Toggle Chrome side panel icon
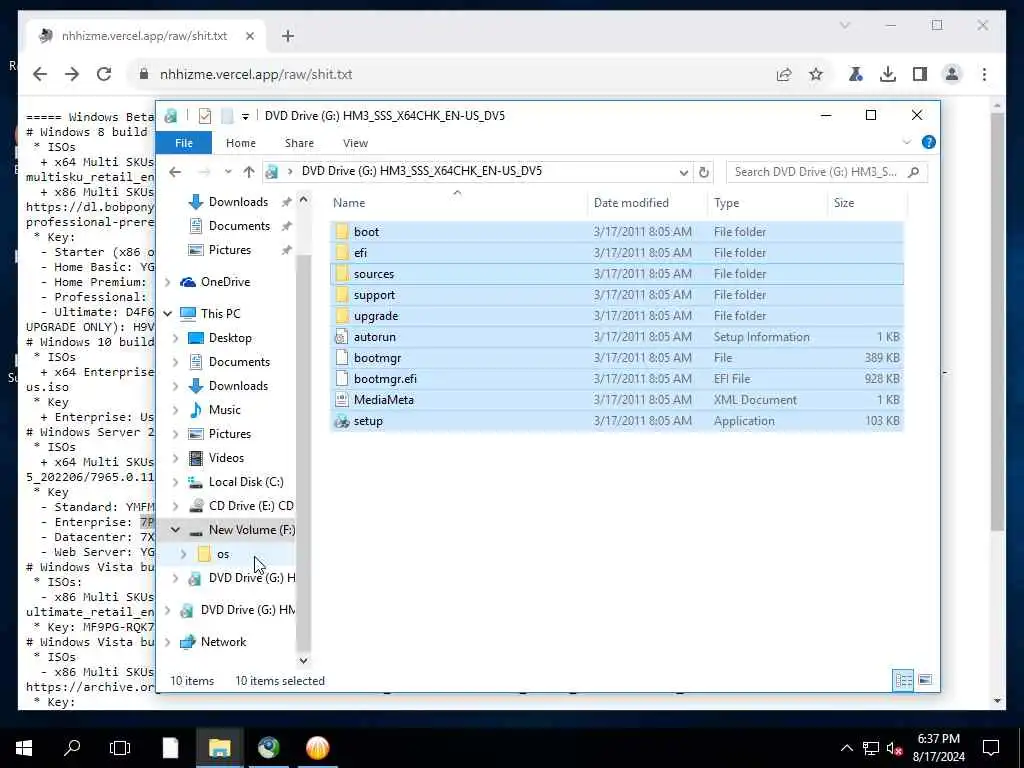 click(x=920, y=74)
